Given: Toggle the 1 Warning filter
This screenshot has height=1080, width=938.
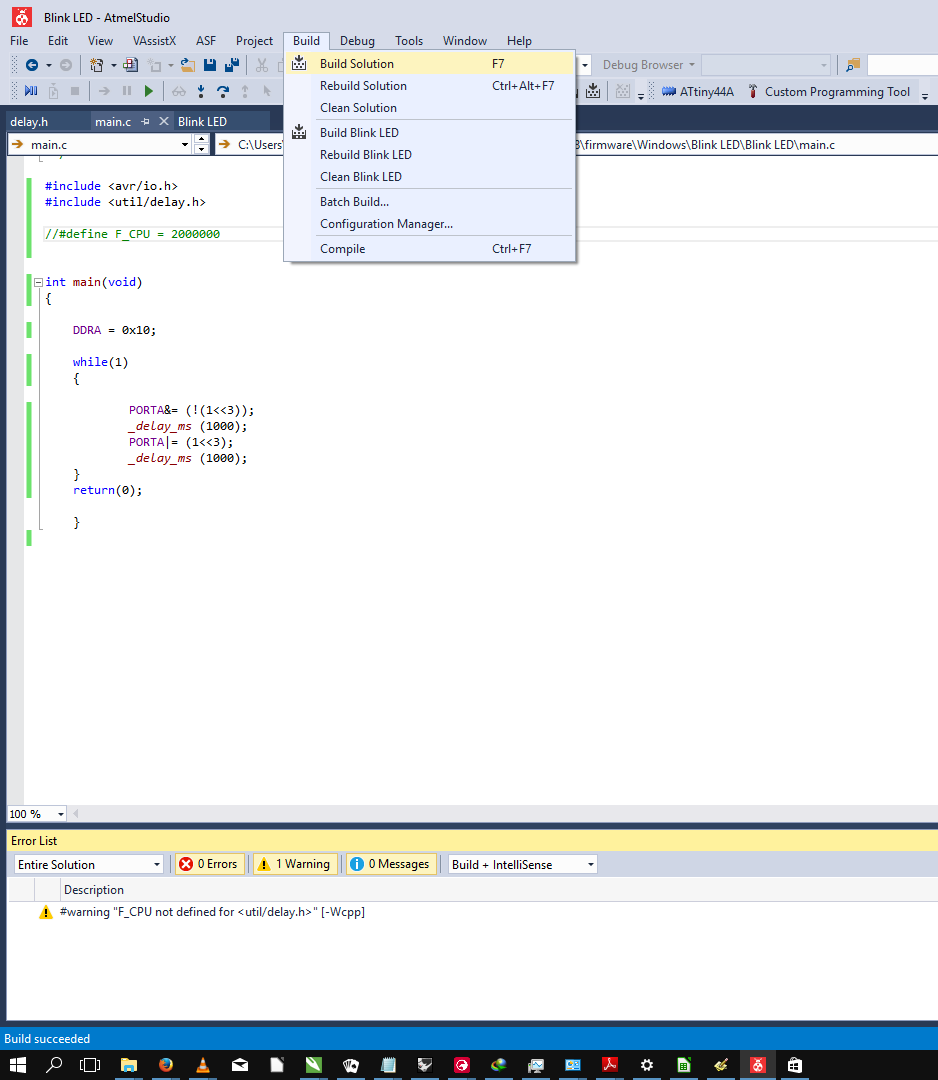Looking at the screenshot, I should point(295,864).
